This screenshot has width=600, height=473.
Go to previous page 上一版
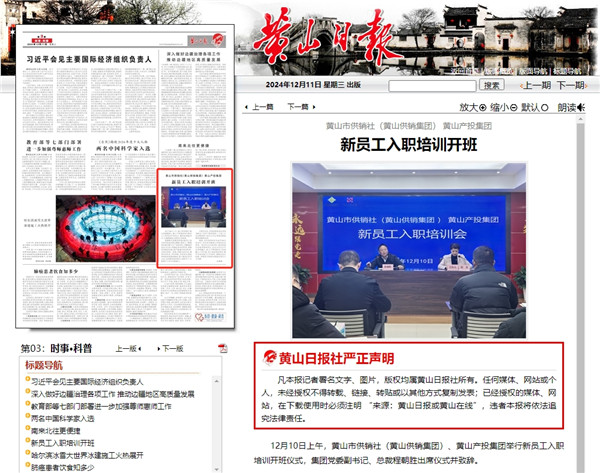[126, 349]
